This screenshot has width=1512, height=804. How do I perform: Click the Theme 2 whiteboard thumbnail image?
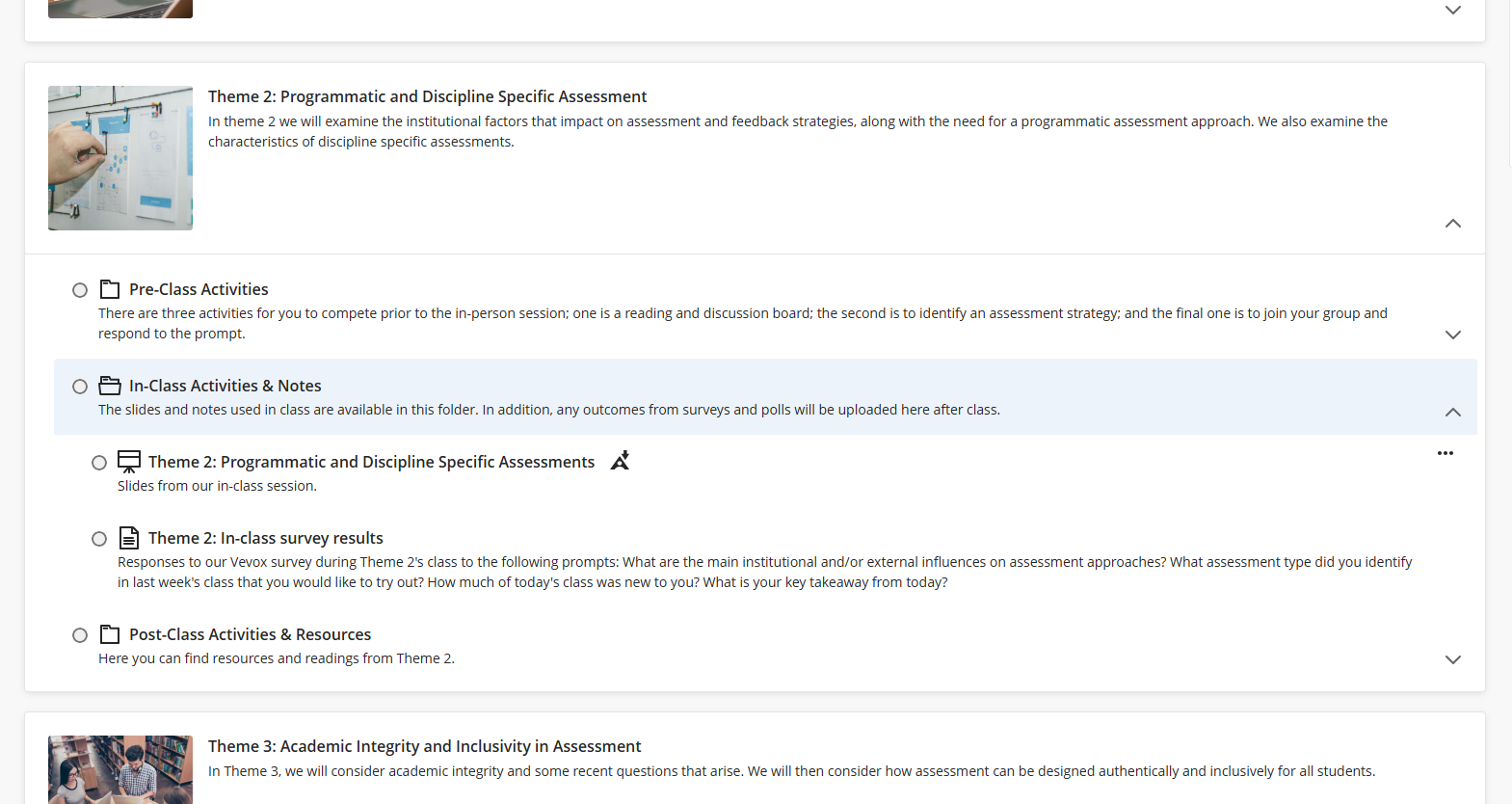(120, 158)
